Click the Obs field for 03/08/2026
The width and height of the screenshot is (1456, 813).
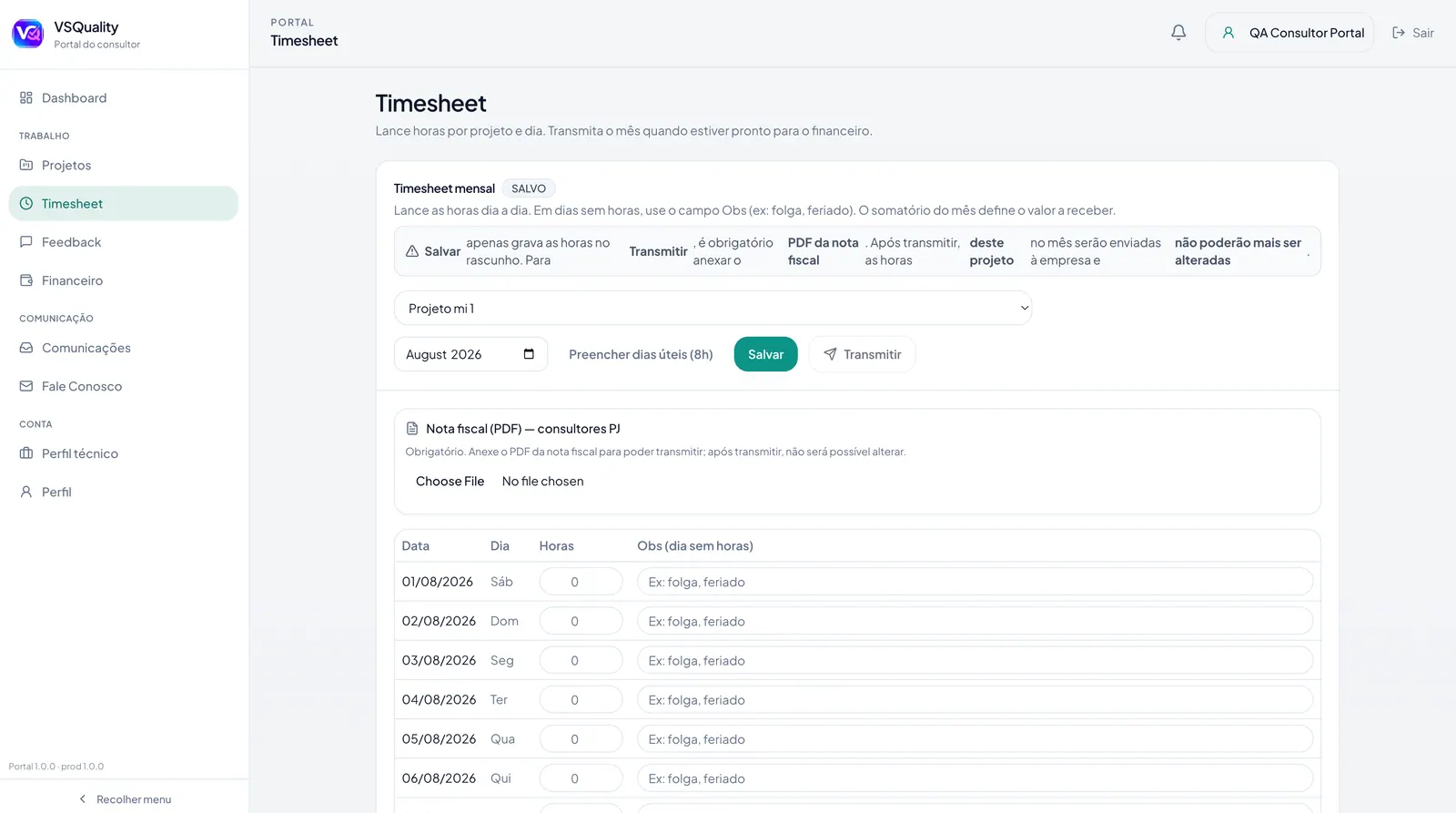click(975, 660)
